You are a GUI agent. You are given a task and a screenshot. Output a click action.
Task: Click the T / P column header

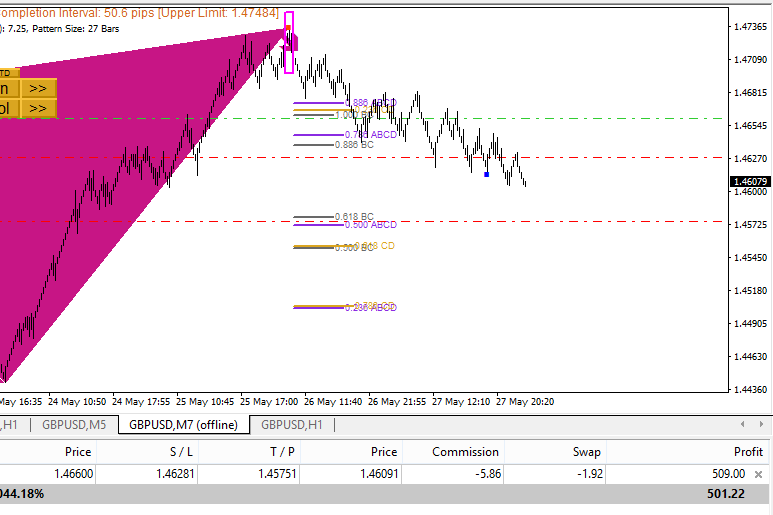[x=282, y=452]
